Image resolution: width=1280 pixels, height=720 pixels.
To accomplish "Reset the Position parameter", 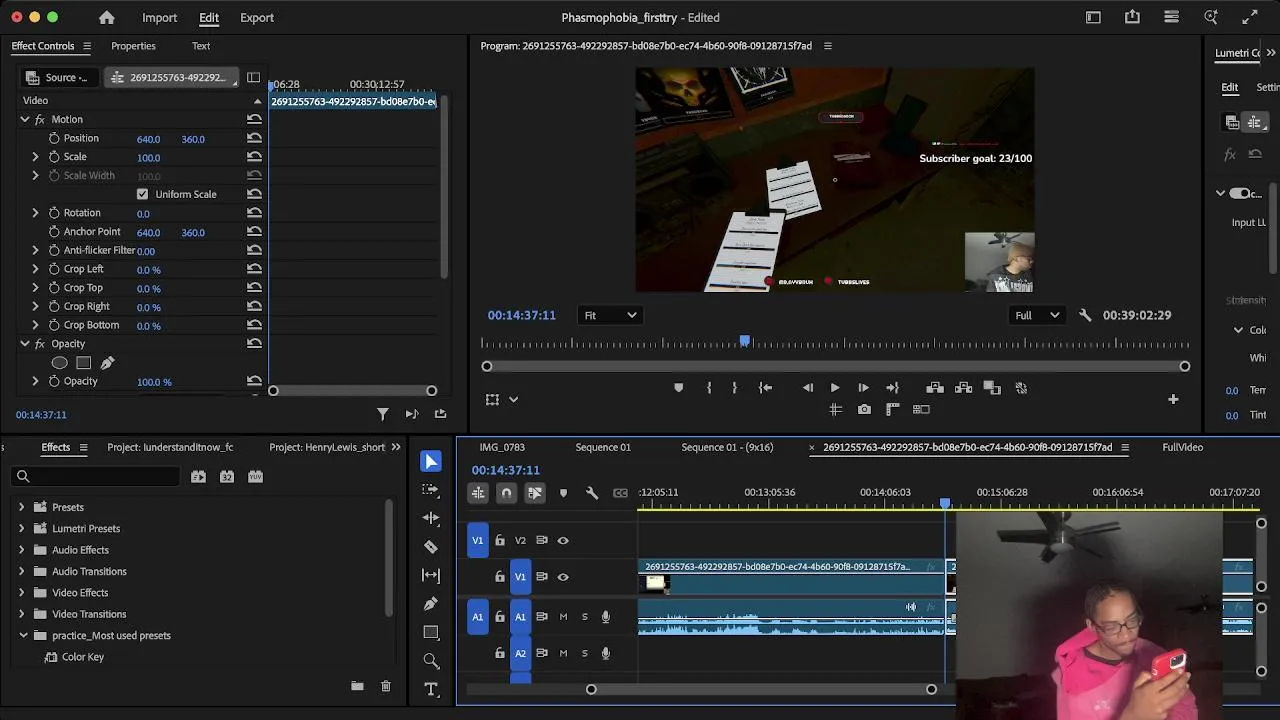I will [254, 138].
